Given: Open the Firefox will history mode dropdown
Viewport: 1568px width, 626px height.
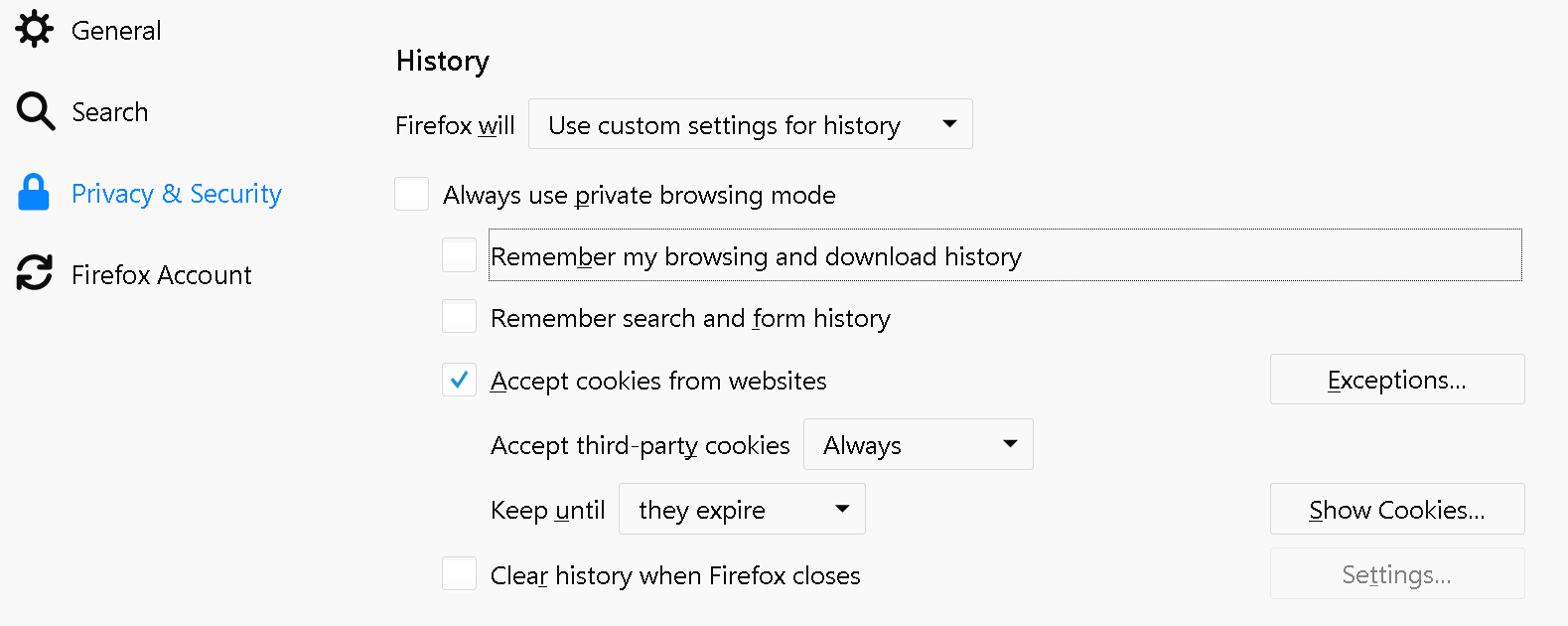Looking at the screenshot, I should tap(751, 124).
